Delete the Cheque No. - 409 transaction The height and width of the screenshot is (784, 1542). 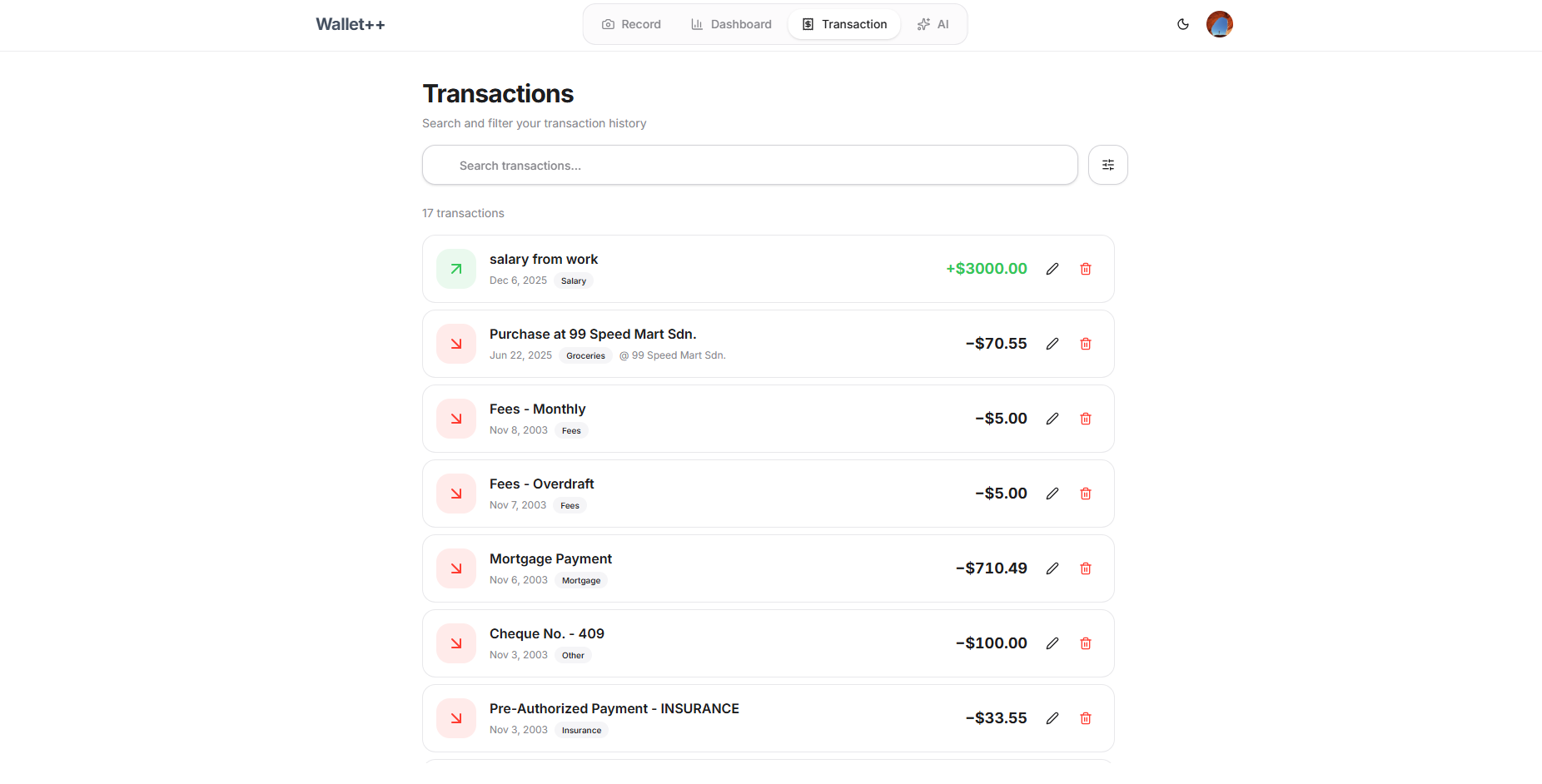coord(1086,643)
